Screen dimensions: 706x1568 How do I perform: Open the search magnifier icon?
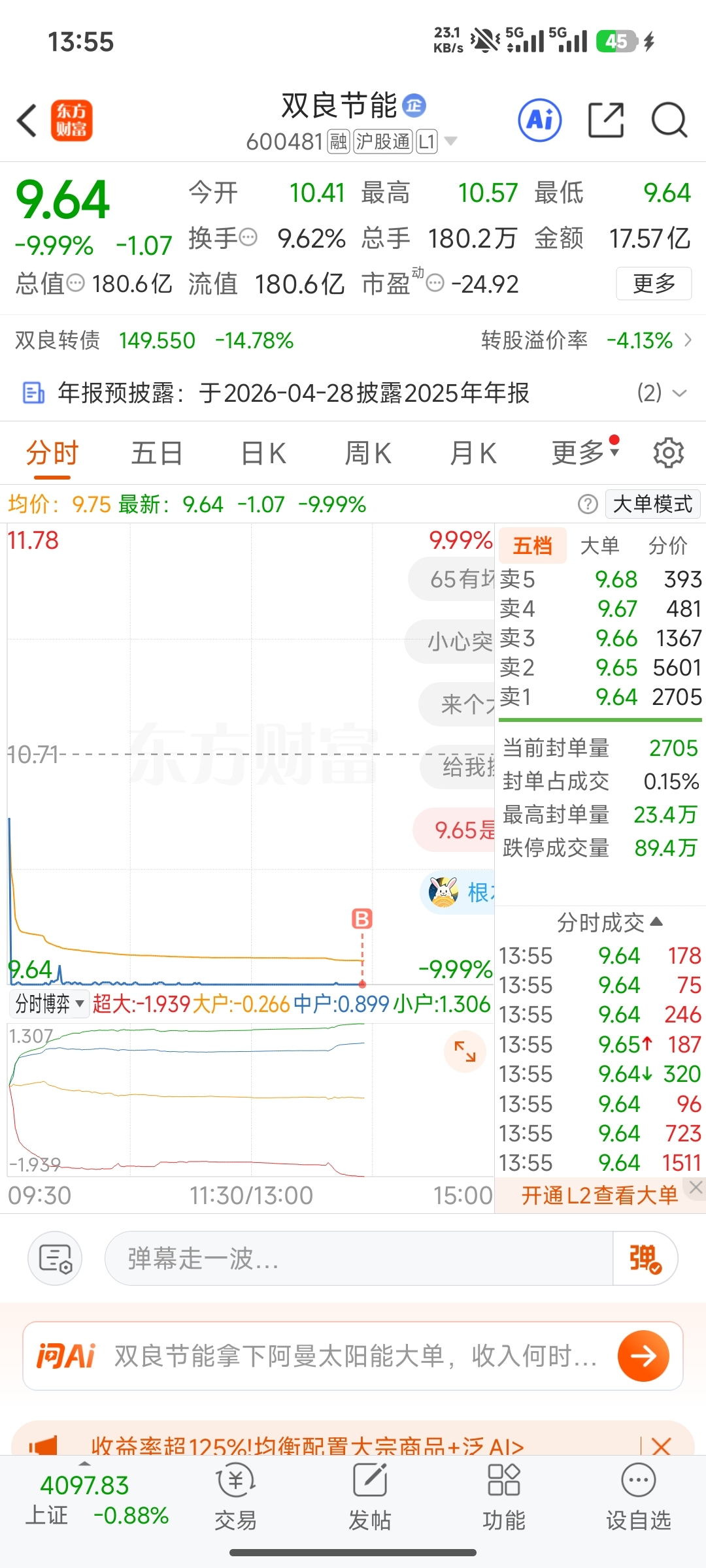click(x=669, y=120)
